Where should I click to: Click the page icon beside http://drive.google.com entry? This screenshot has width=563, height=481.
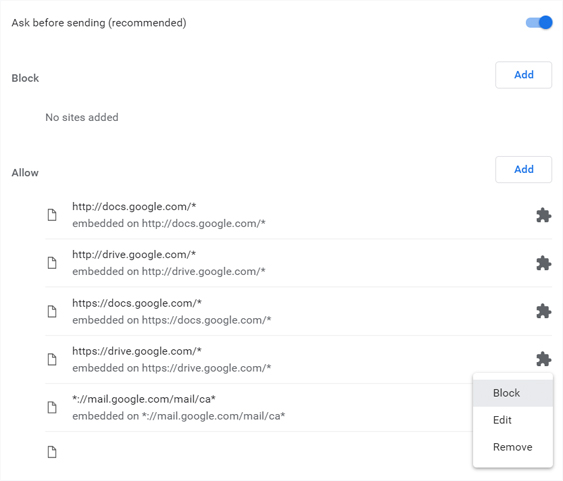coord(52,263)
